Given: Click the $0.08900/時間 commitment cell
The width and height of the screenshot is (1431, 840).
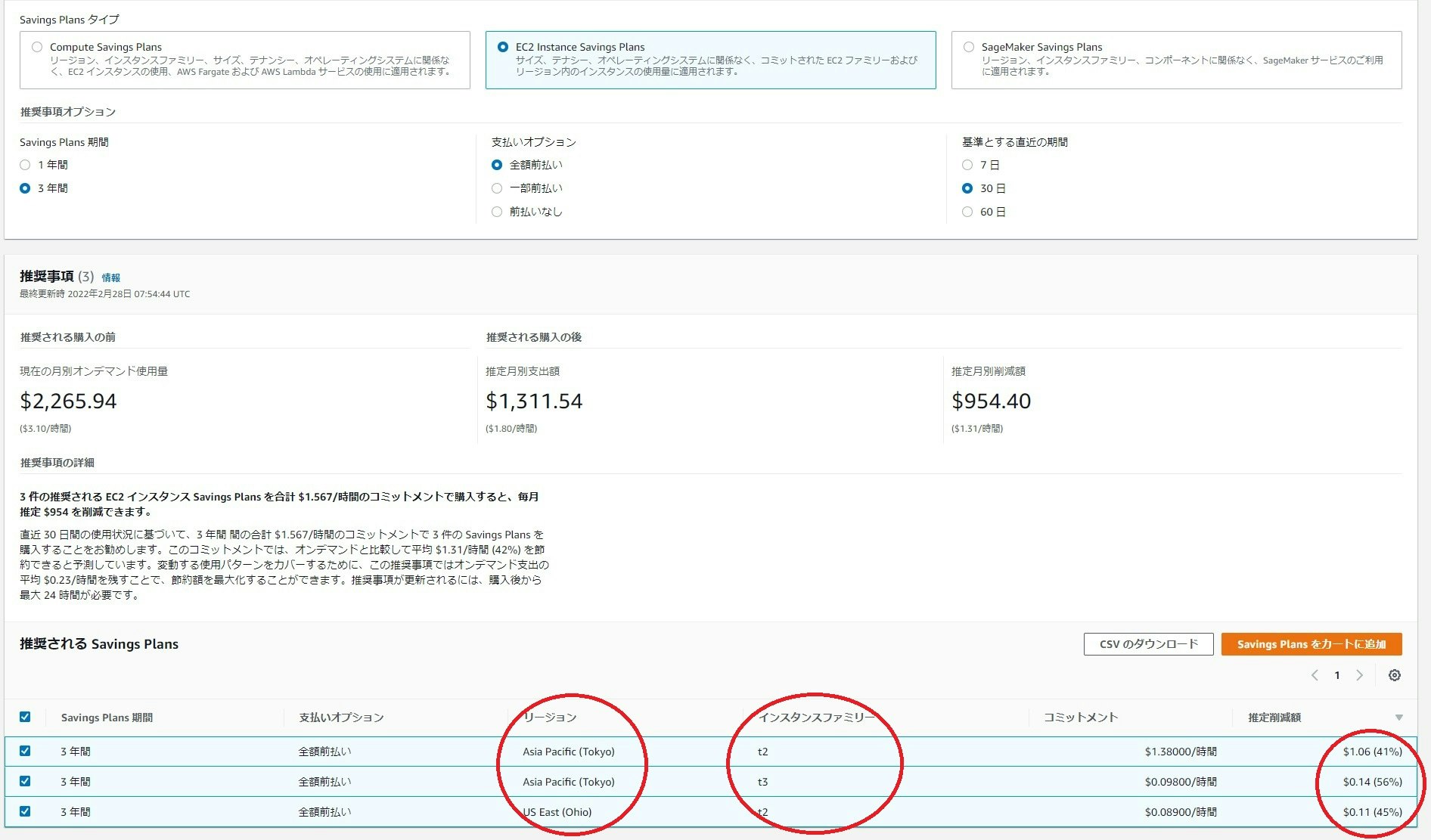Looking at the screenshot, I should [x=1181, y=812].
